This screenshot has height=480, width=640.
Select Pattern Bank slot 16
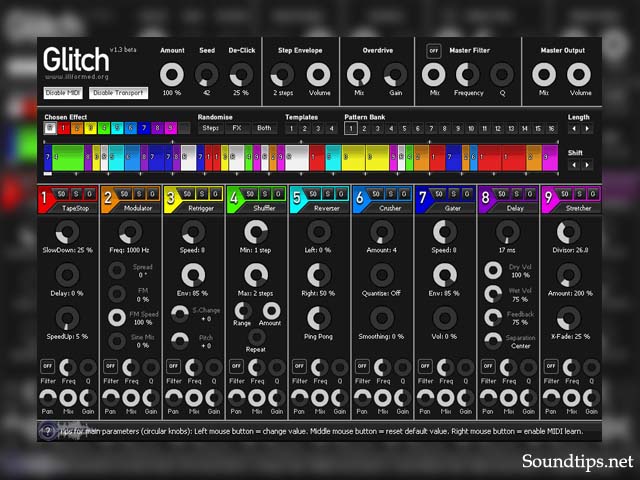(x=551, y=129)
